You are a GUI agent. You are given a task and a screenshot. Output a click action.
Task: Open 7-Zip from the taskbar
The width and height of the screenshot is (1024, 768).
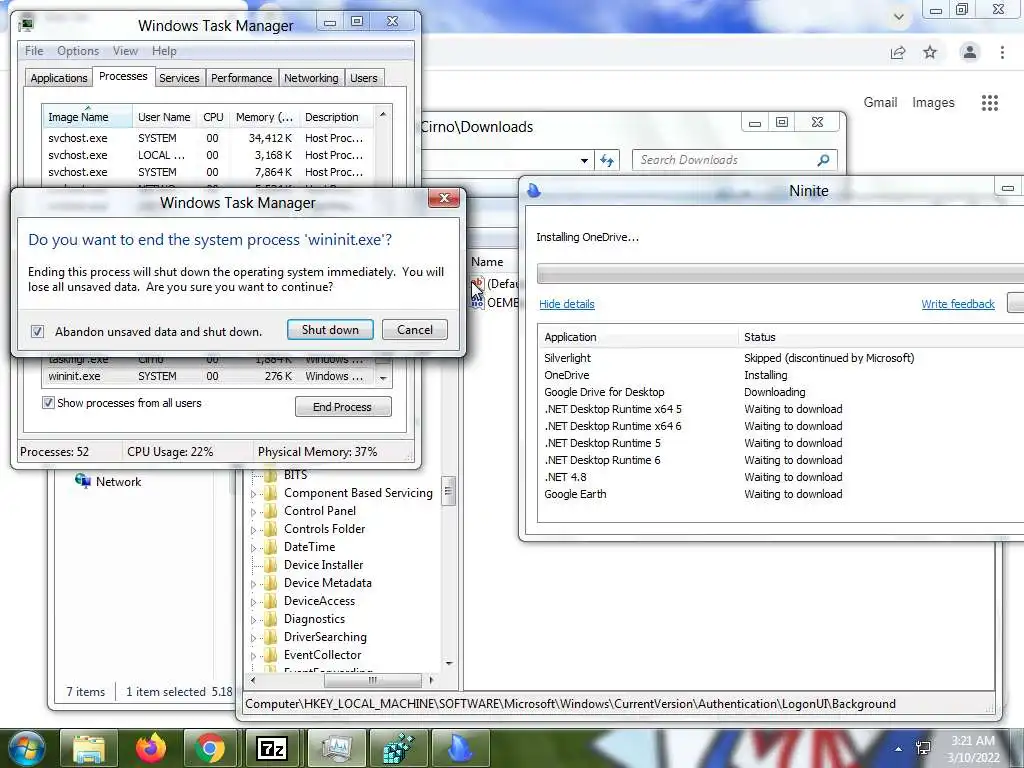[x=272, y=748]
